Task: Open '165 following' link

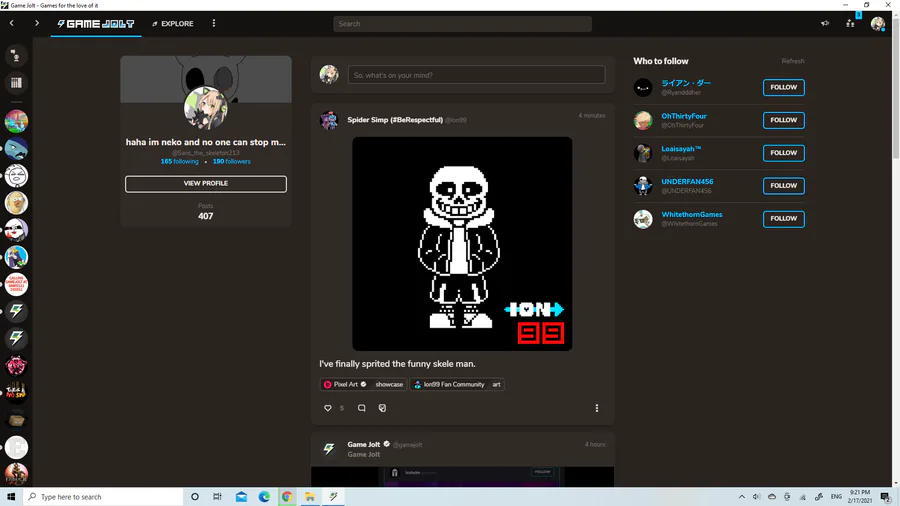Action: 180,162
